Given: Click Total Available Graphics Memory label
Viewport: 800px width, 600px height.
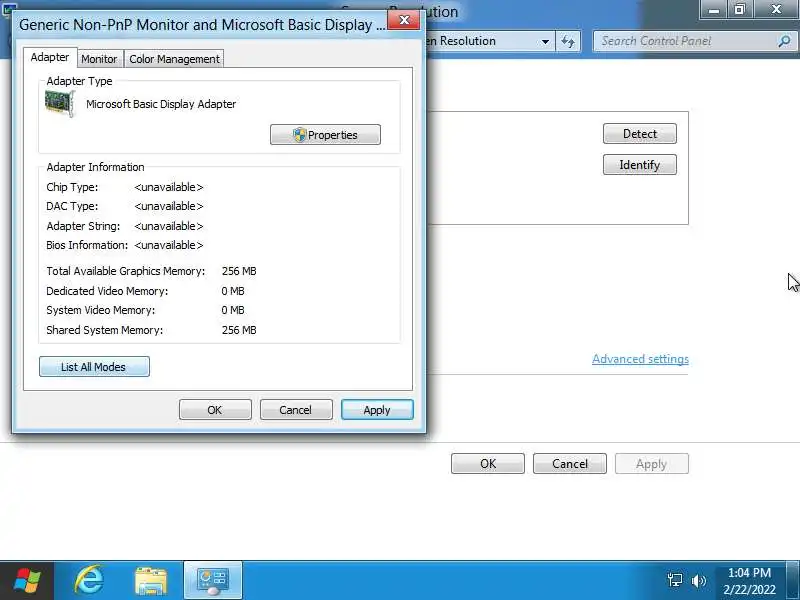Looking at the screenshot, I should coord(126,271).
